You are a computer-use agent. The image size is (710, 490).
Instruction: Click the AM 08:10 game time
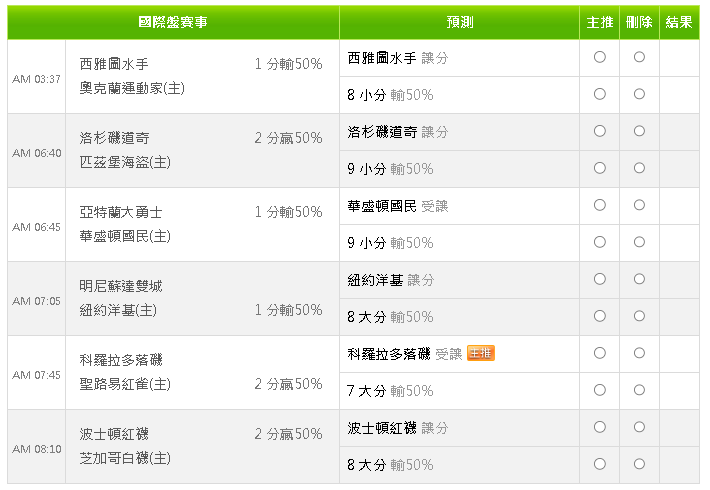point(36,449)
